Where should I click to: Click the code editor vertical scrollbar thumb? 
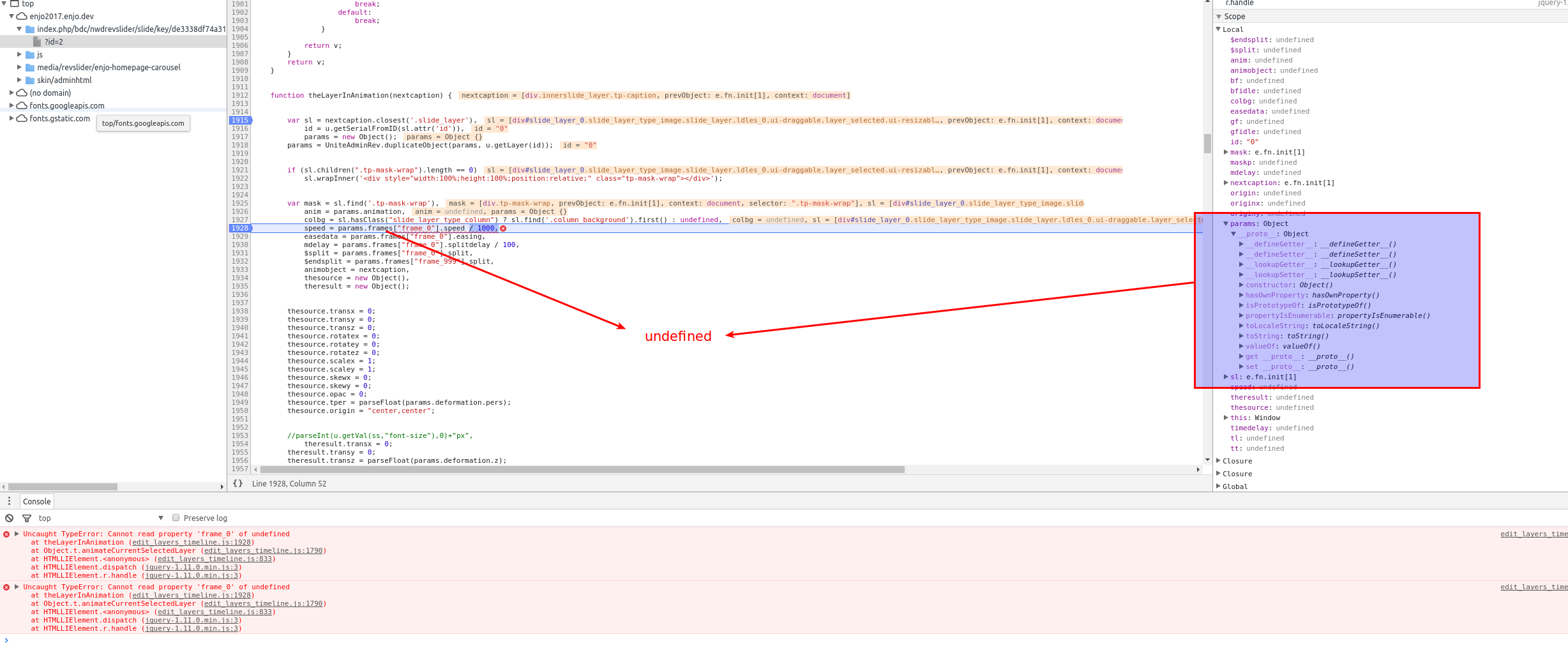point(1207,143)
